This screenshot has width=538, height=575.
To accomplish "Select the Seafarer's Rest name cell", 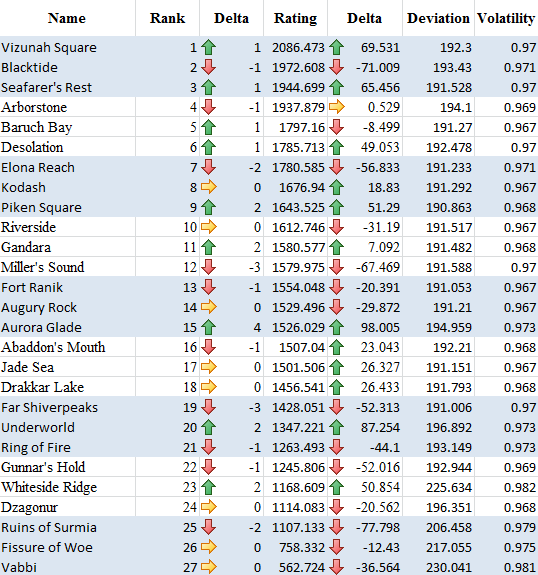I will click(68, 87).
